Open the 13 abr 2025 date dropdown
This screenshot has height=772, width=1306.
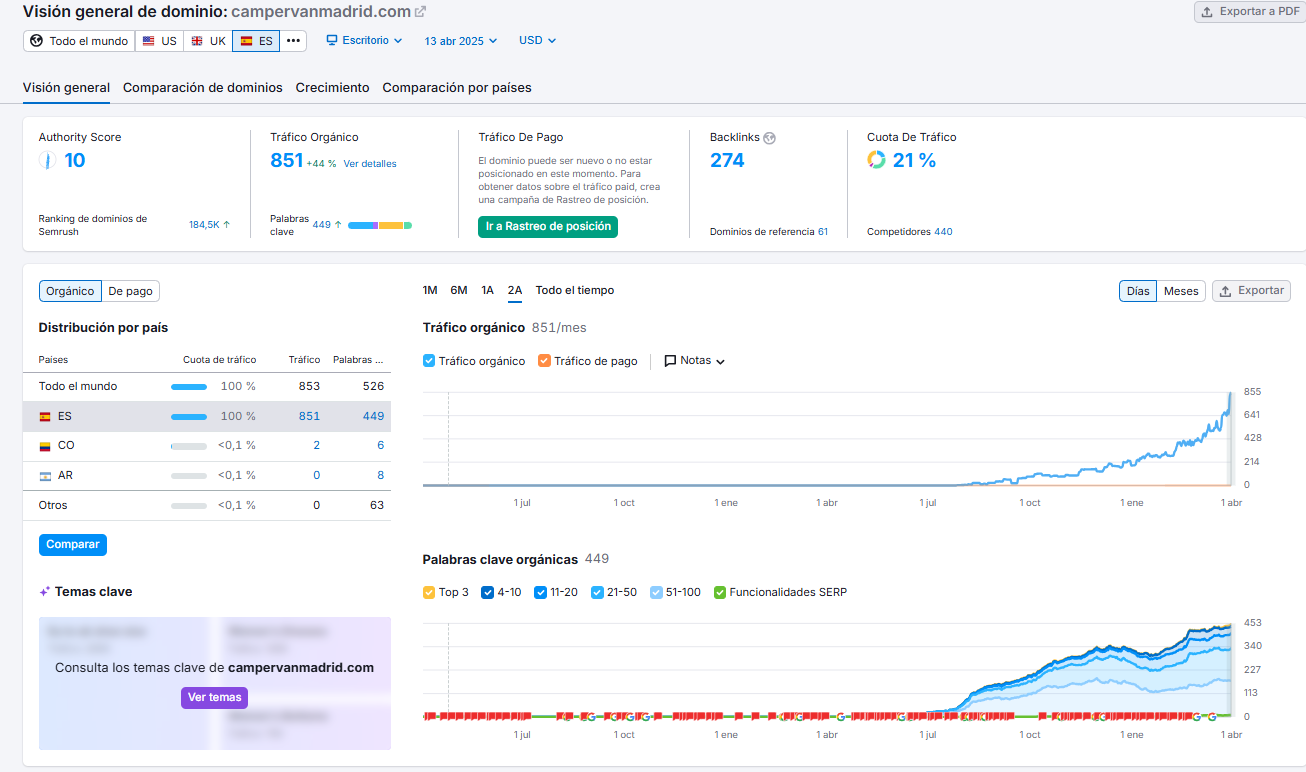point(460,41)
